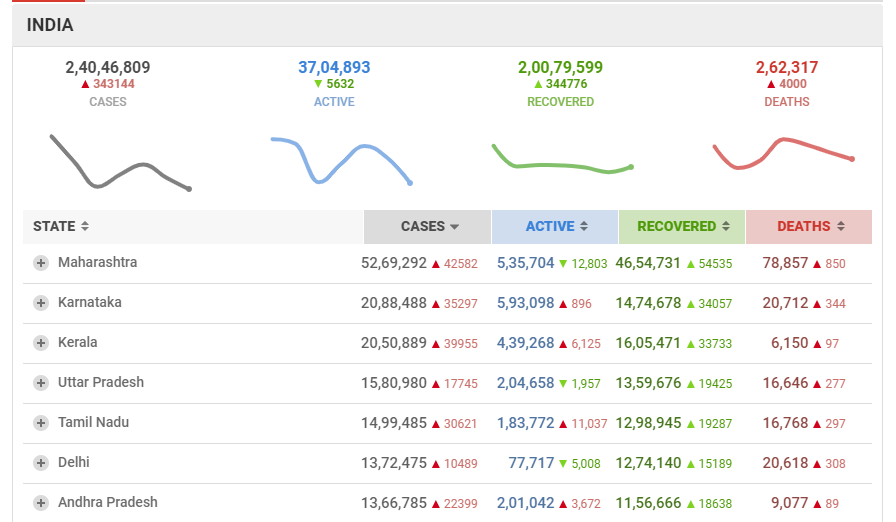Click the blue active trend sparkline
The image size is (896, 522).
(341, 160)
